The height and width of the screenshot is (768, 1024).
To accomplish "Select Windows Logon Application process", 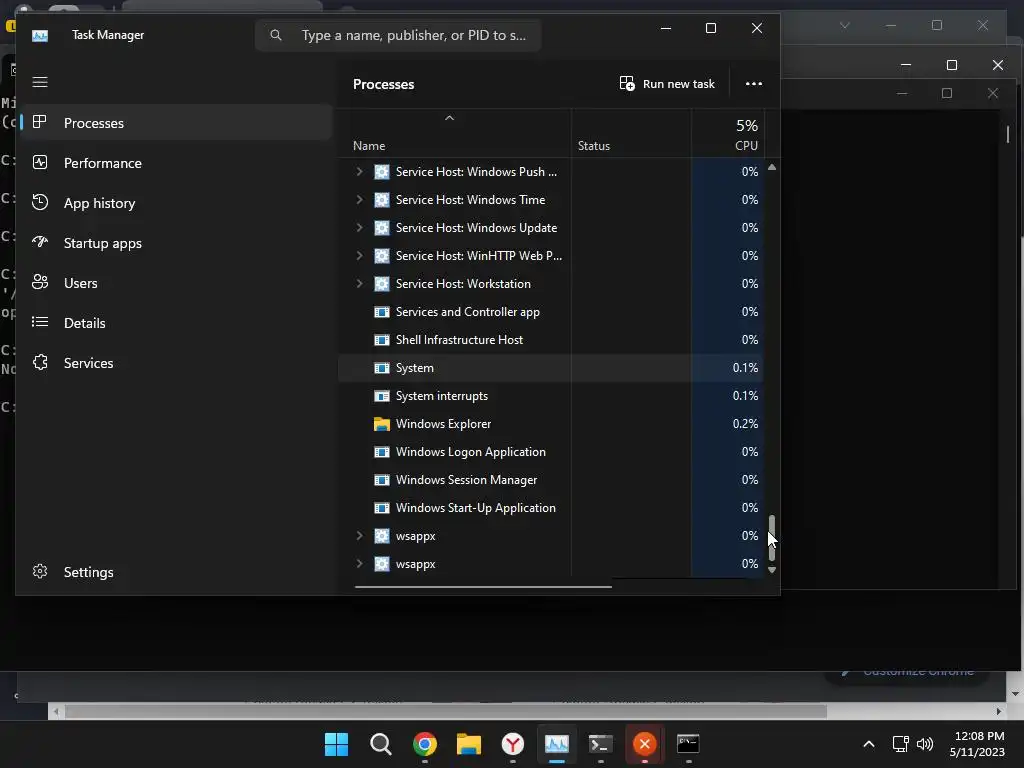I will (x=551, y=452).
